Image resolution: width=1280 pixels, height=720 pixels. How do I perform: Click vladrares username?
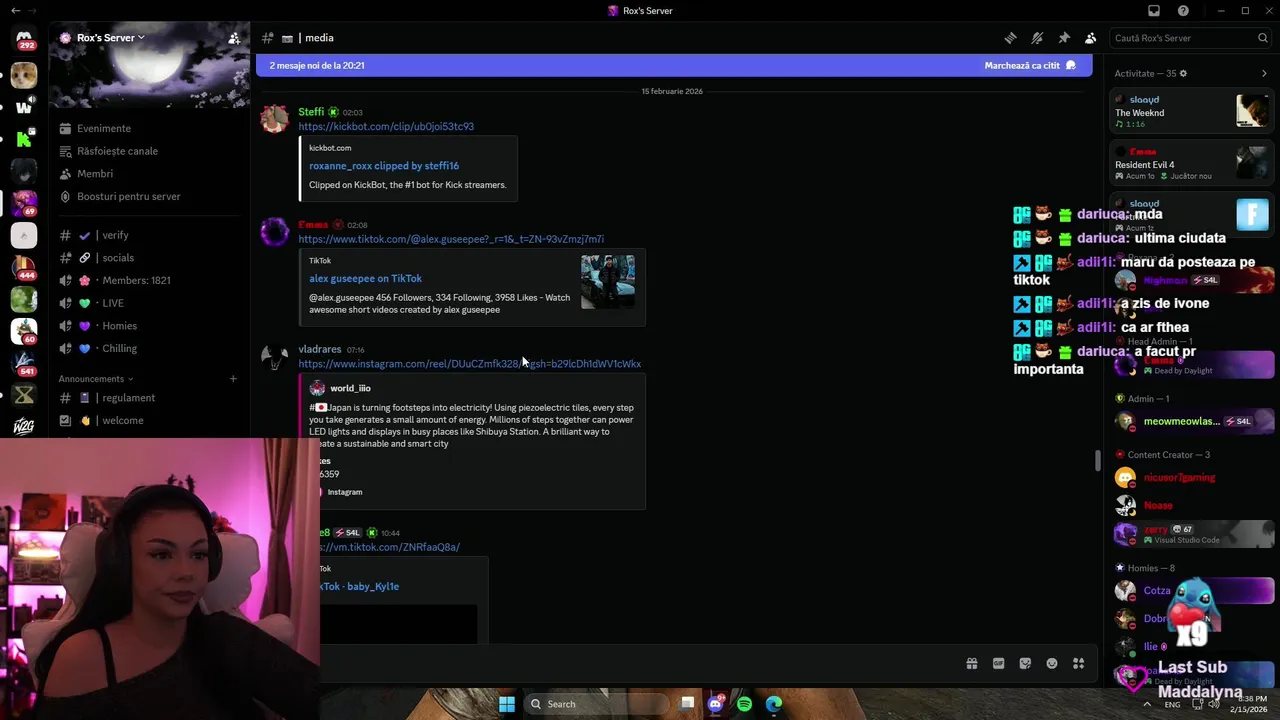(x=320, y=350)
